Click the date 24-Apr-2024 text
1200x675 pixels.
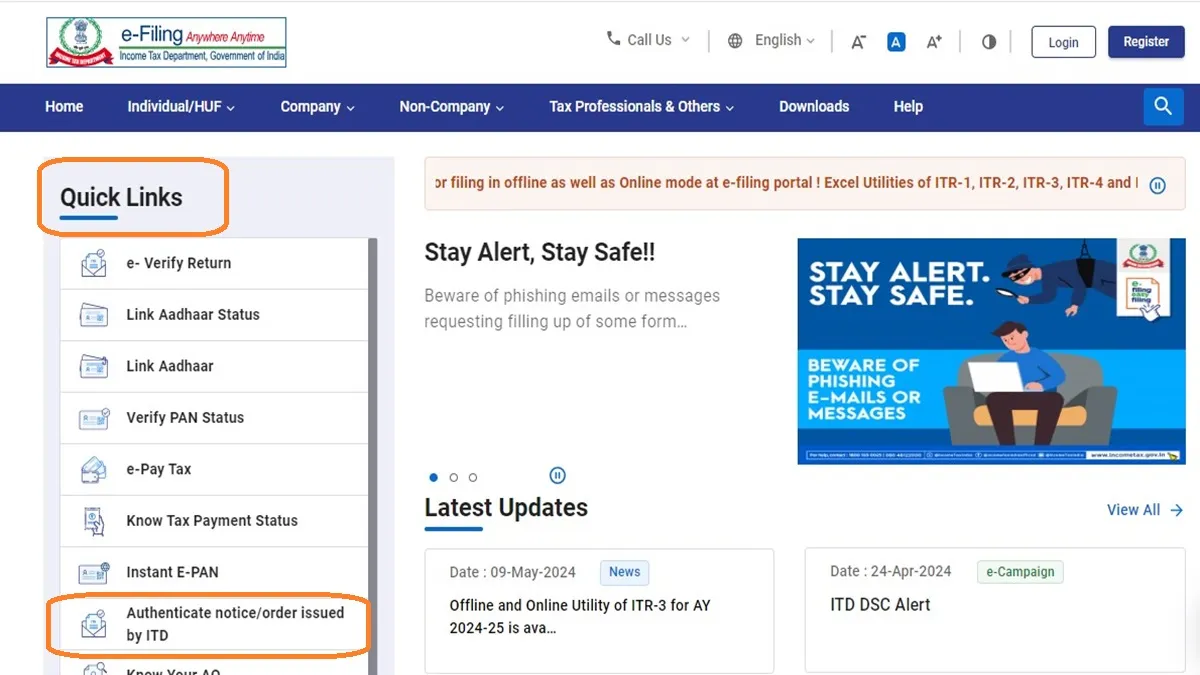(x=891, y=571)
